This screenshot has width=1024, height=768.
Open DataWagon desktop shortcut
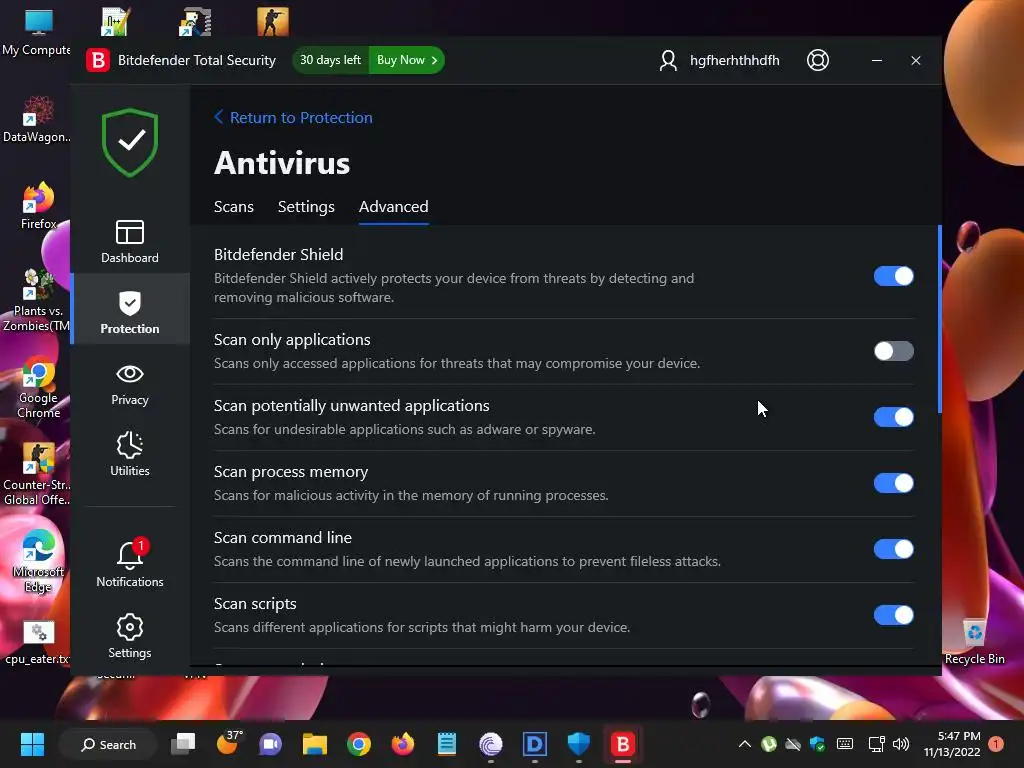tap(37, 119)
